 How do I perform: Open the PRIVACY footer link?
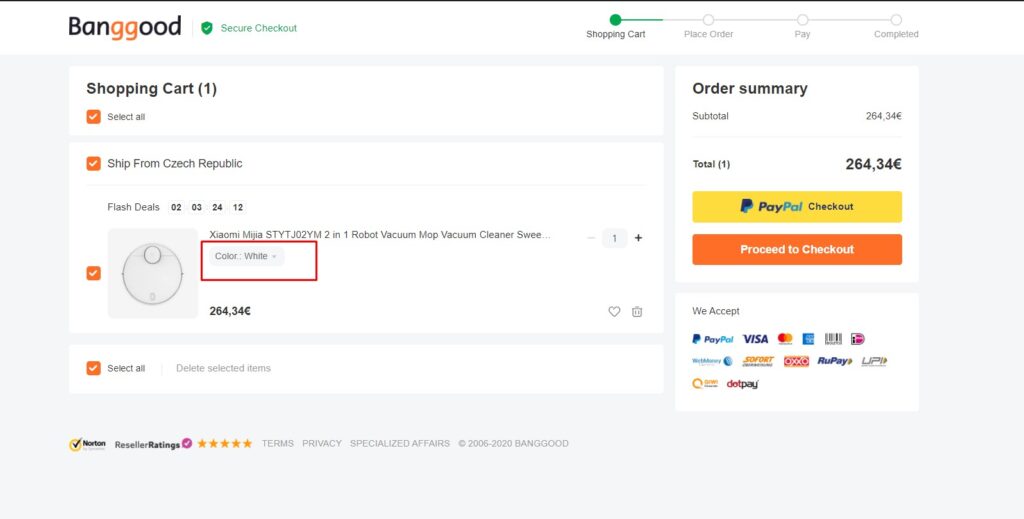point(322,443)
